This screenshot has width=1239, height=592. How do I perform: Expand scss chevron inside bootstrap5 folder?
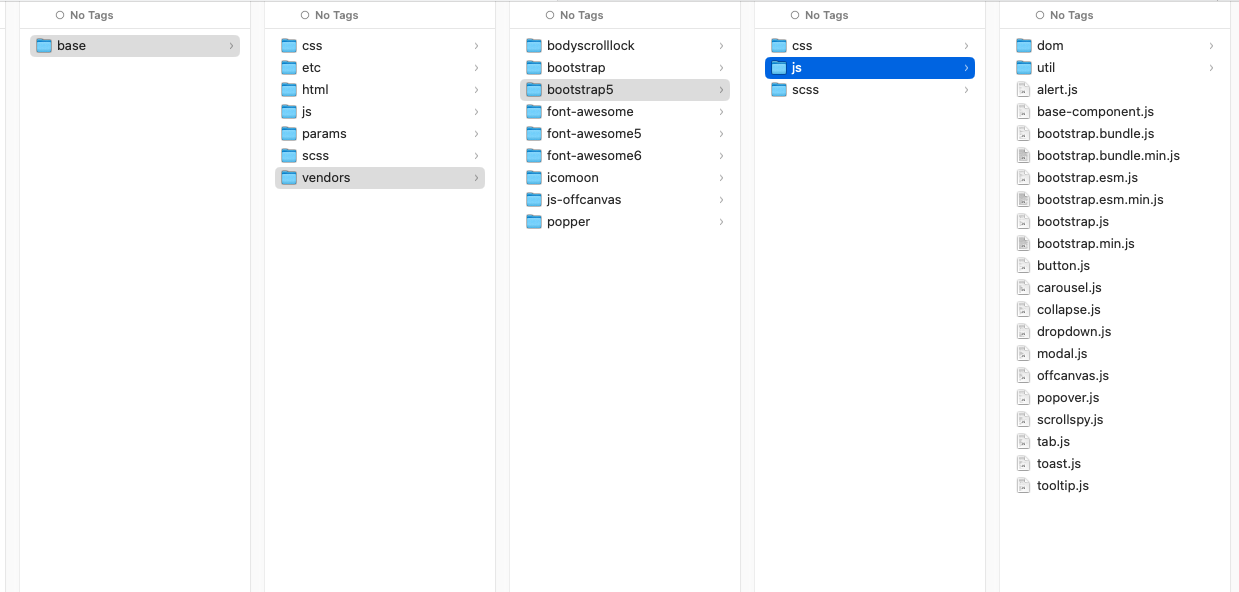966,90
